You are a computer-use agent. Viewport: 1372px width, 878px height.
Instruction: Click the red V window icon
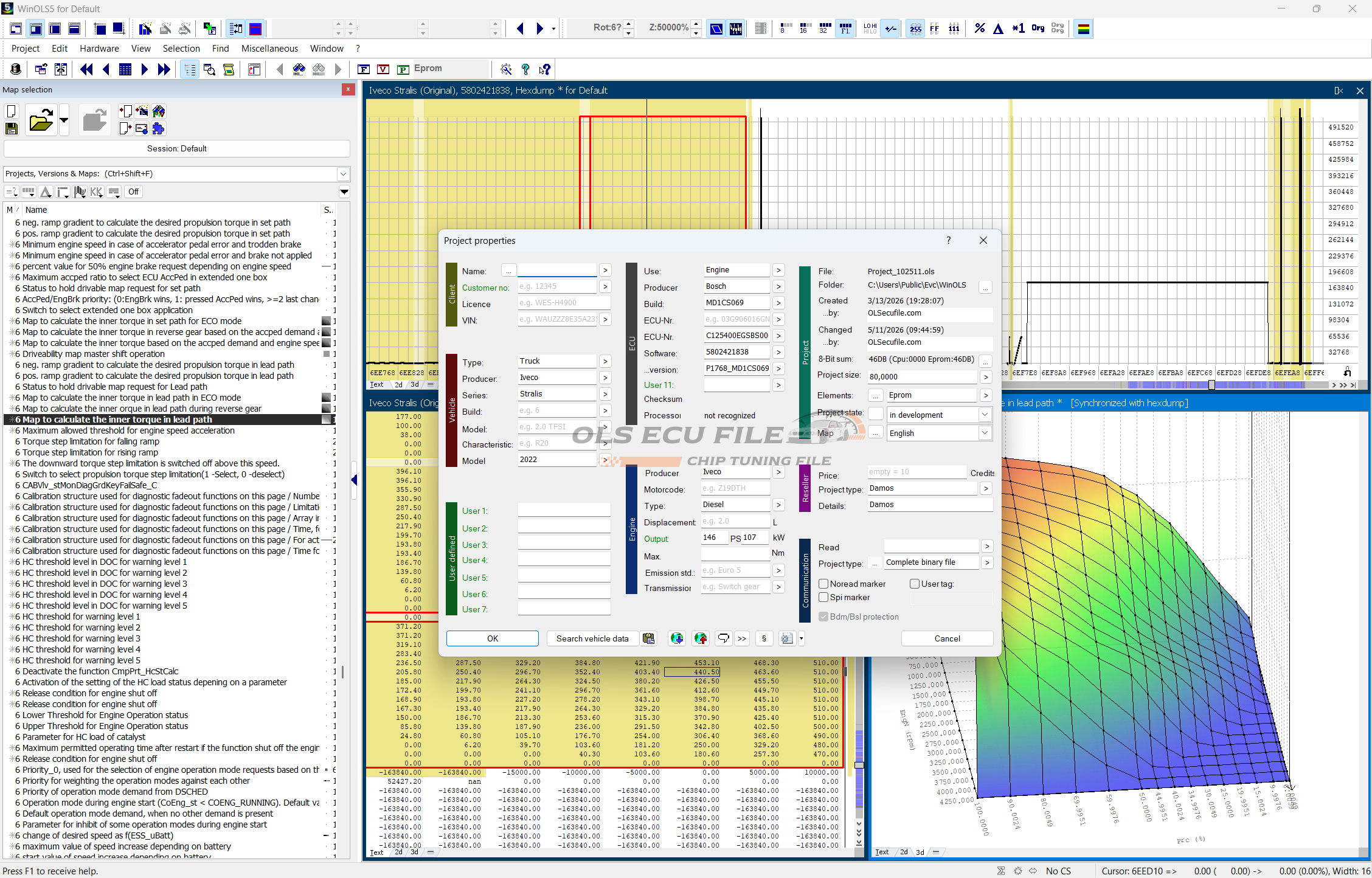pos(383,69)
